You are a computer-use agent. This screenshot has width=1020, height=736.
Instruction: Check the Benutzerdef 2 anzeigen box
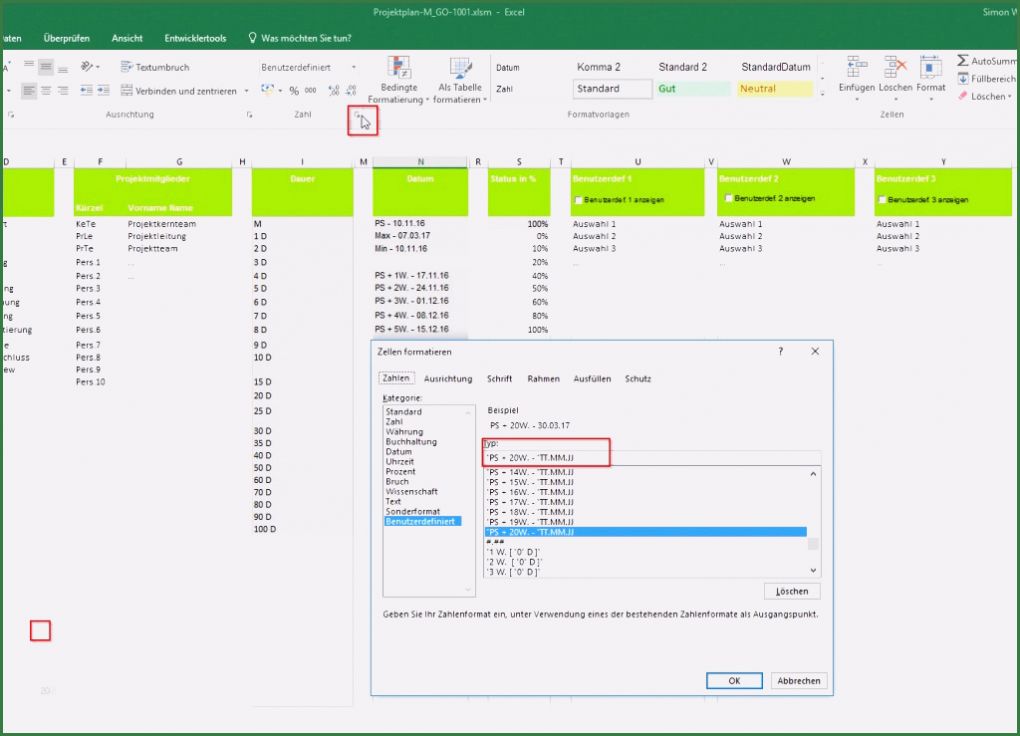pos(728,198)
